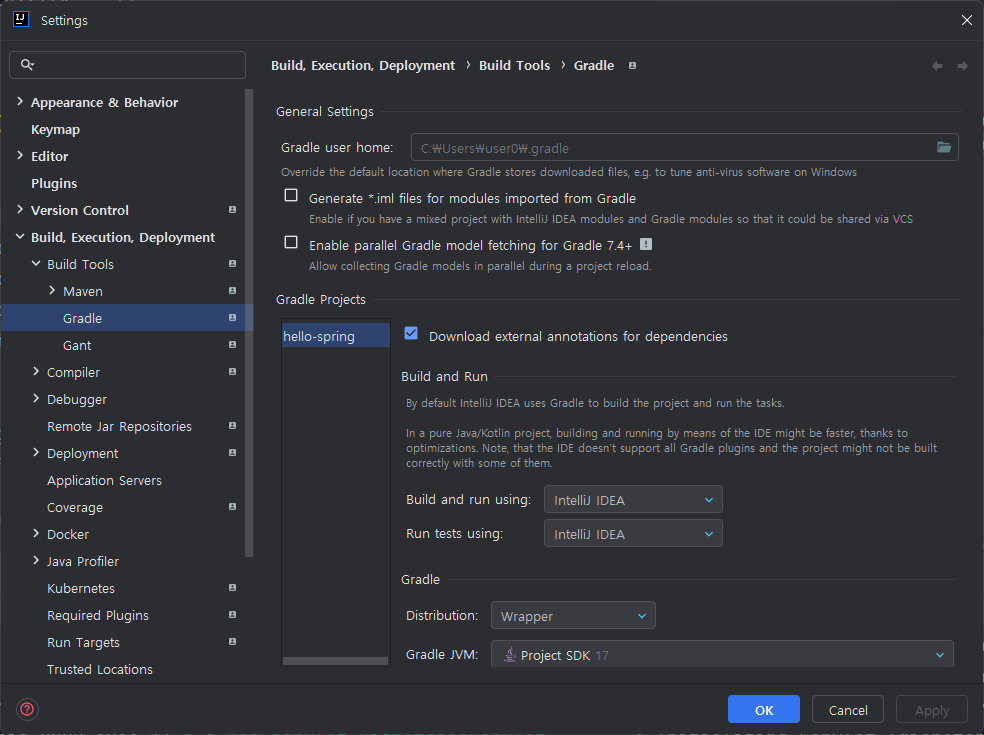
Task: Click the OK button
Action: click(764, 709)
